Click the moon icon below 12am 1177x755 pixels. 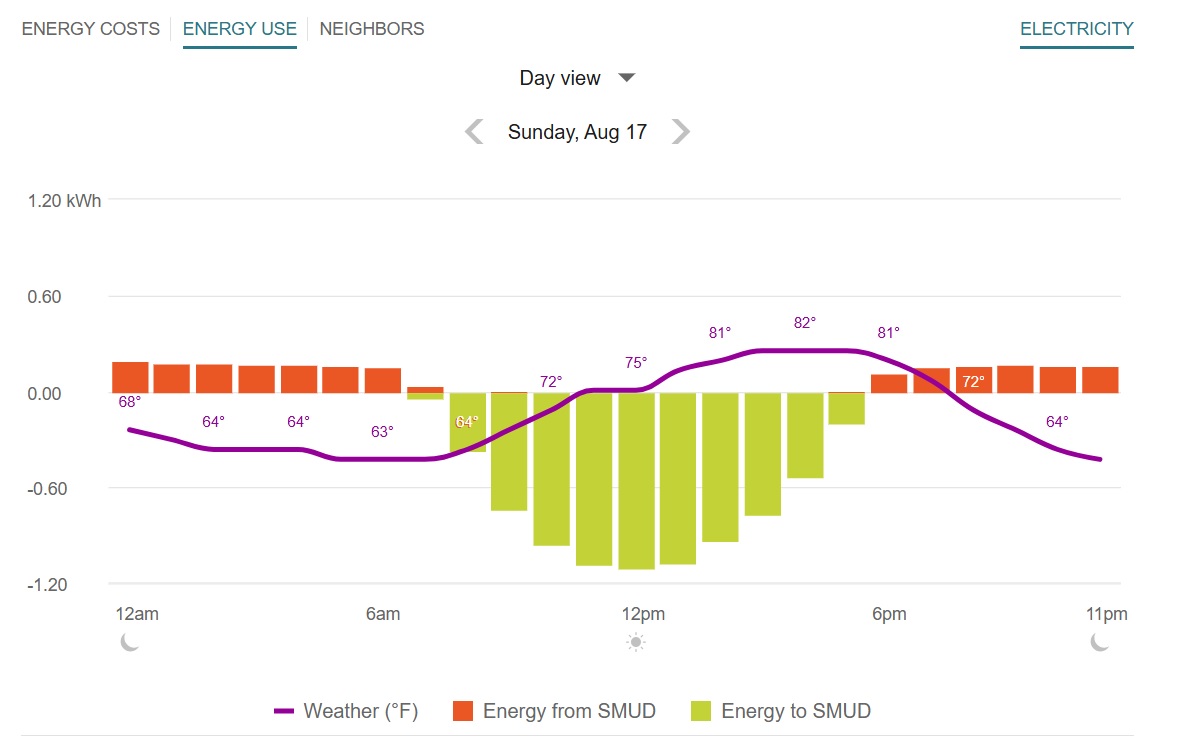coord(129,642)
